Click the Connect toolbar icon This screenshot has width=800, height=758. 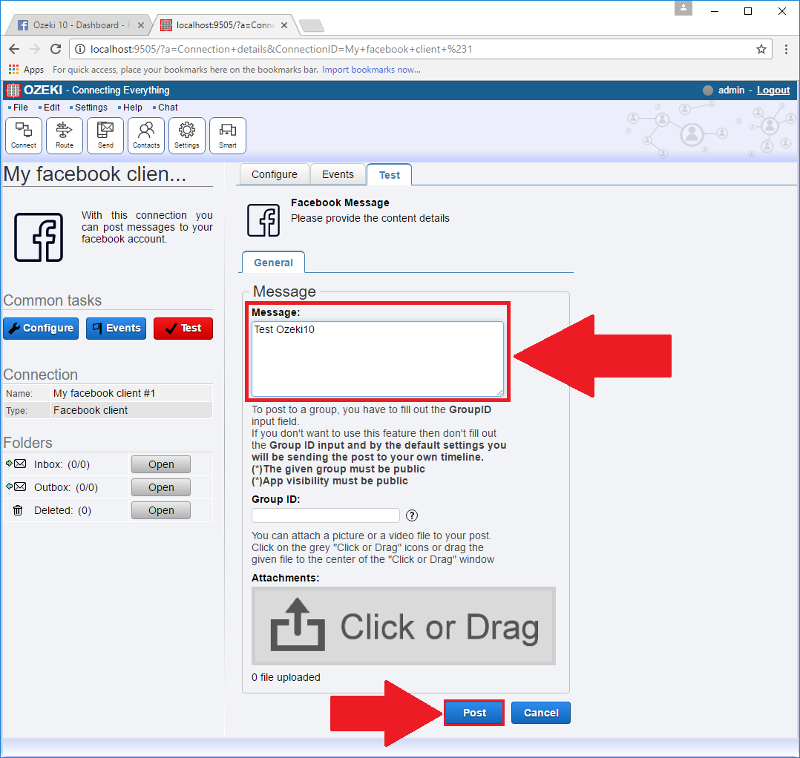click(x=24, y=135)
